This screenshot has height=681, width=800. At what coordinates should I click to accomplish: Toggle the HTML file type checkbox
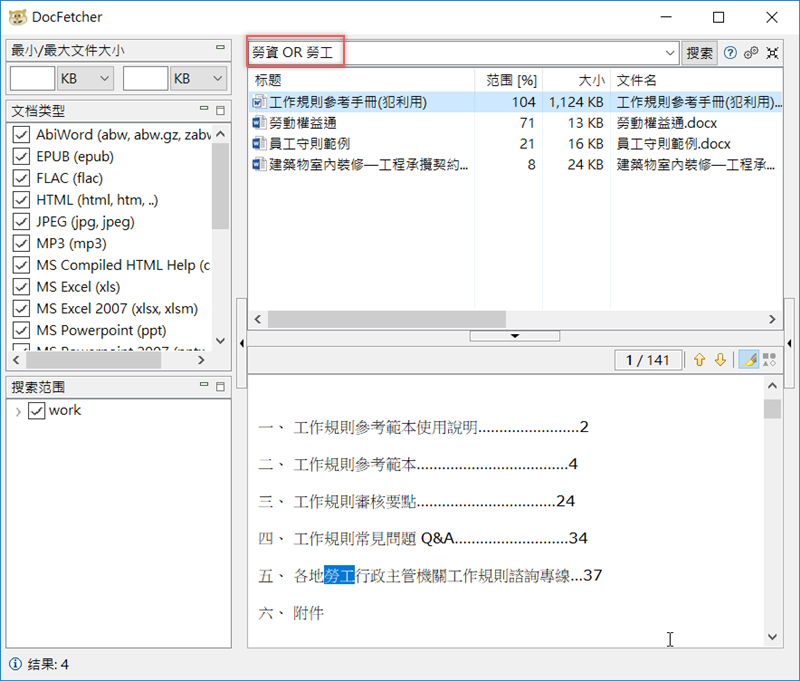pyautogui.click(x=21, y=200)
